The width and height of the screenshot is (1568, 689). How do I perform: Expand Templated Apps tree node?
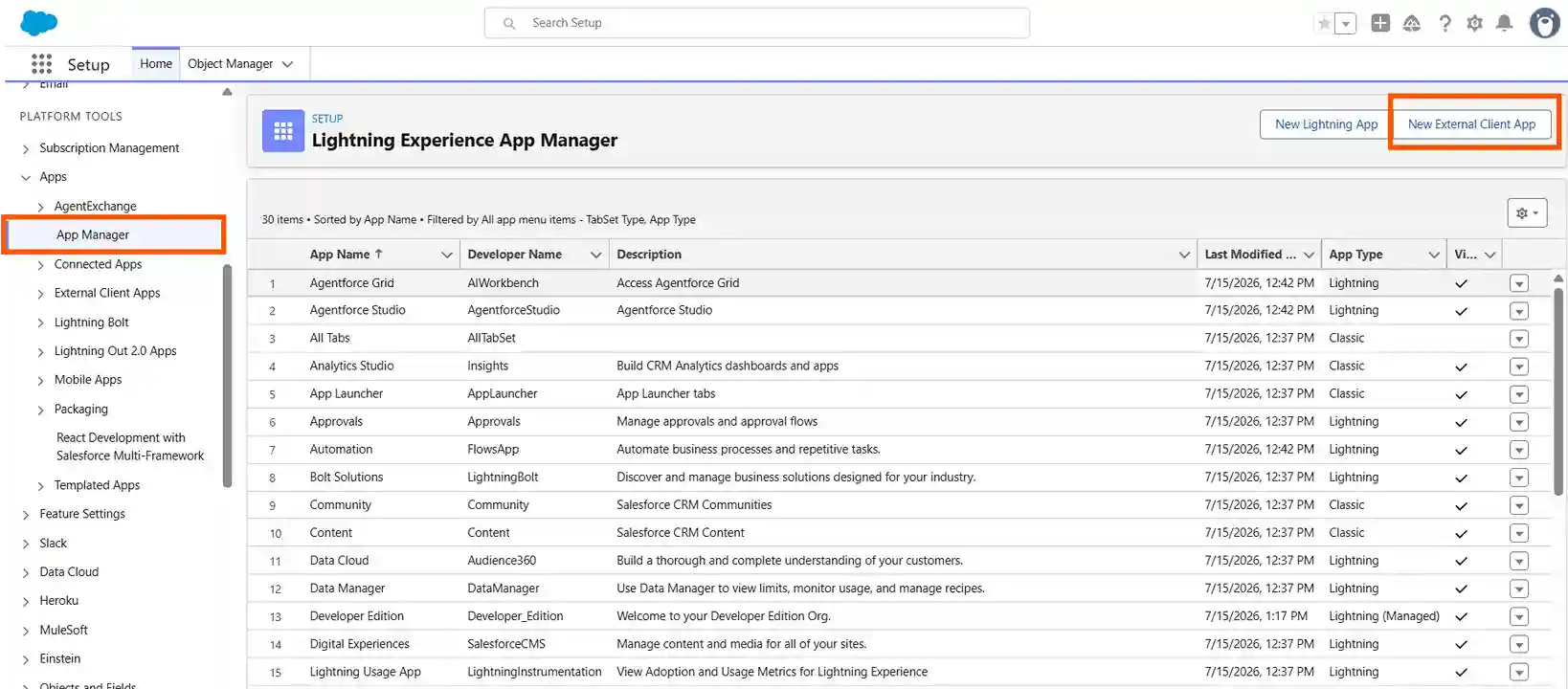click(x=40, y=486)
